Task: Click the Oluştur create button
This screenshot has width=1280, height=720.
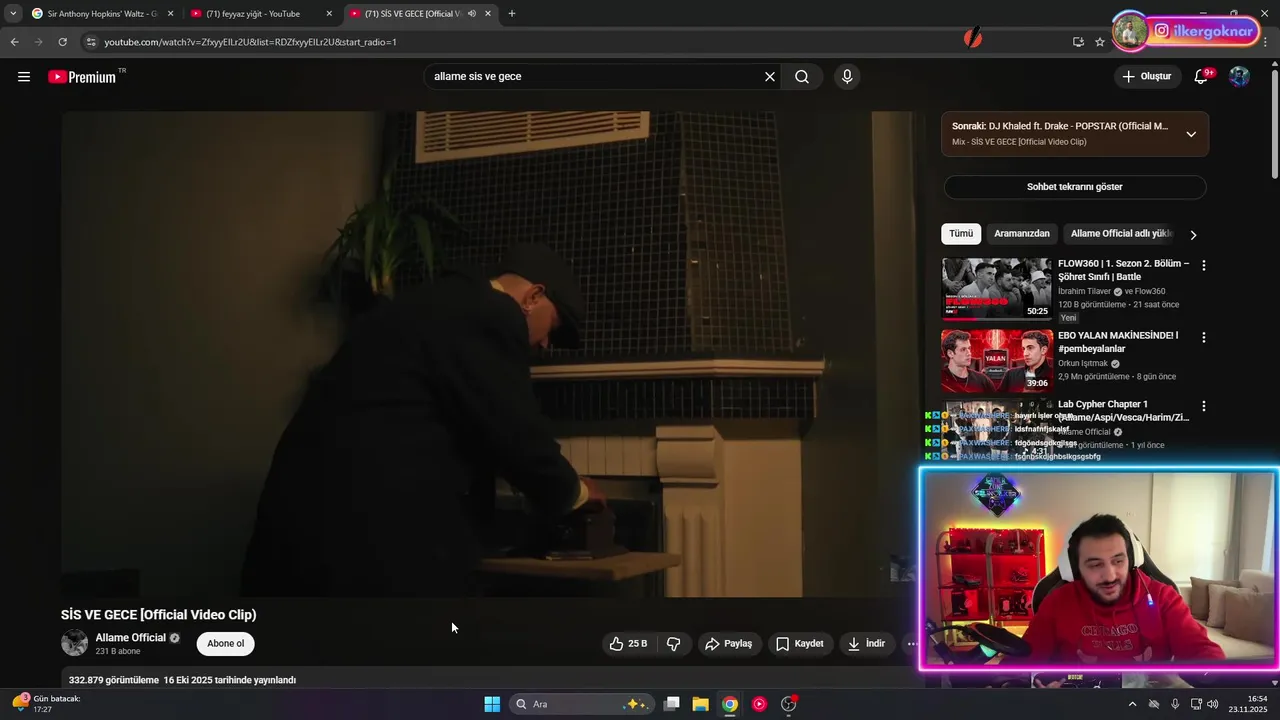Action: [x=1147, y=77]
